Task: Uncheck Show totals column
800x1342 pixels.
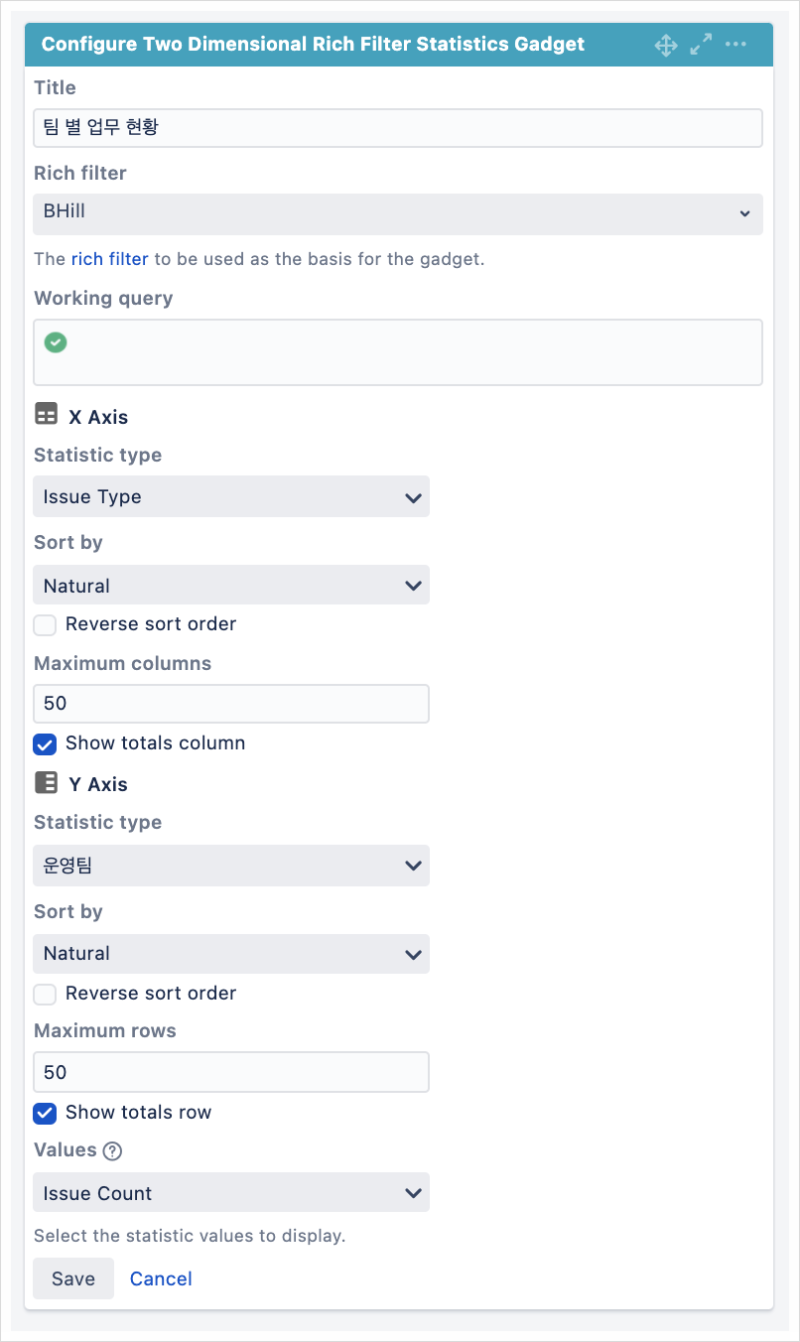Action: (x=44, y=743)
